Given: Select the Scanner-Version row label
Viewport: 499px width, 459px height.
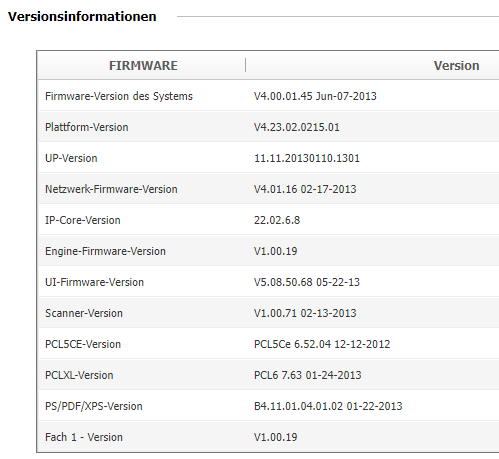Looking at the screenshot, I should (x=84, y=313).
